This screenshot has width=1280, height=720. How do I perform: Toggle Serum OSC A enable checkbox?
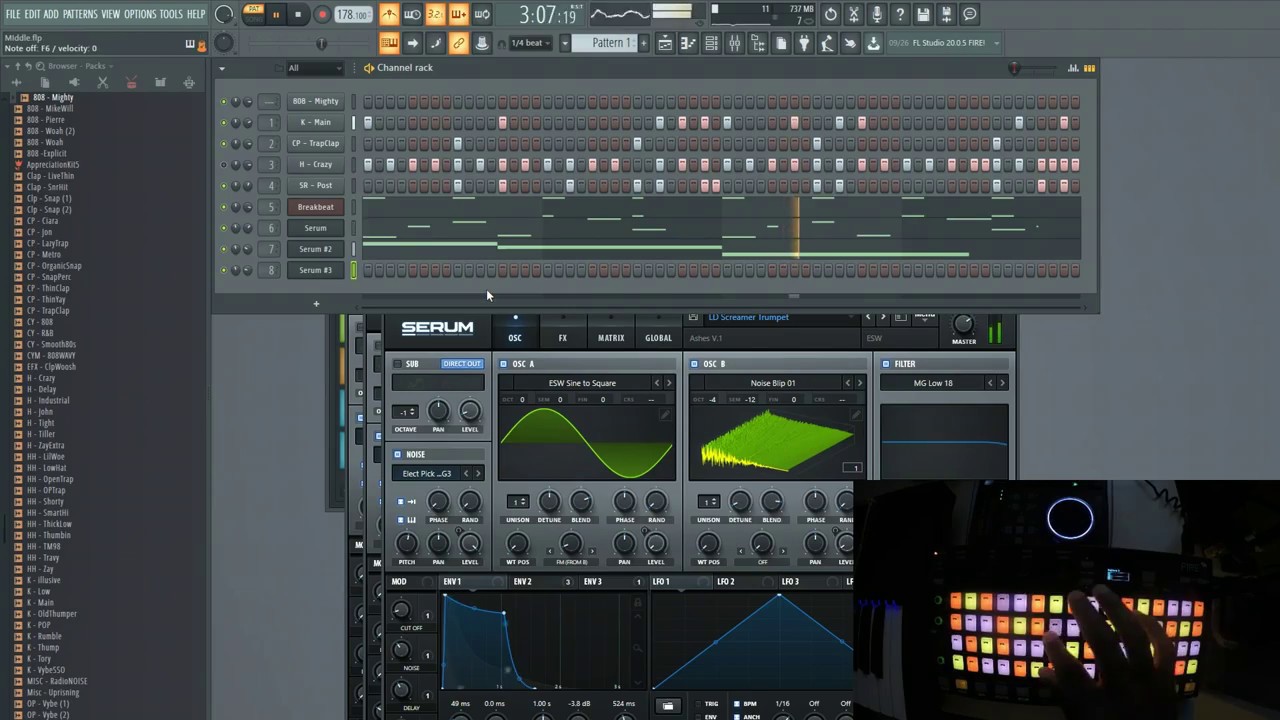503,364
